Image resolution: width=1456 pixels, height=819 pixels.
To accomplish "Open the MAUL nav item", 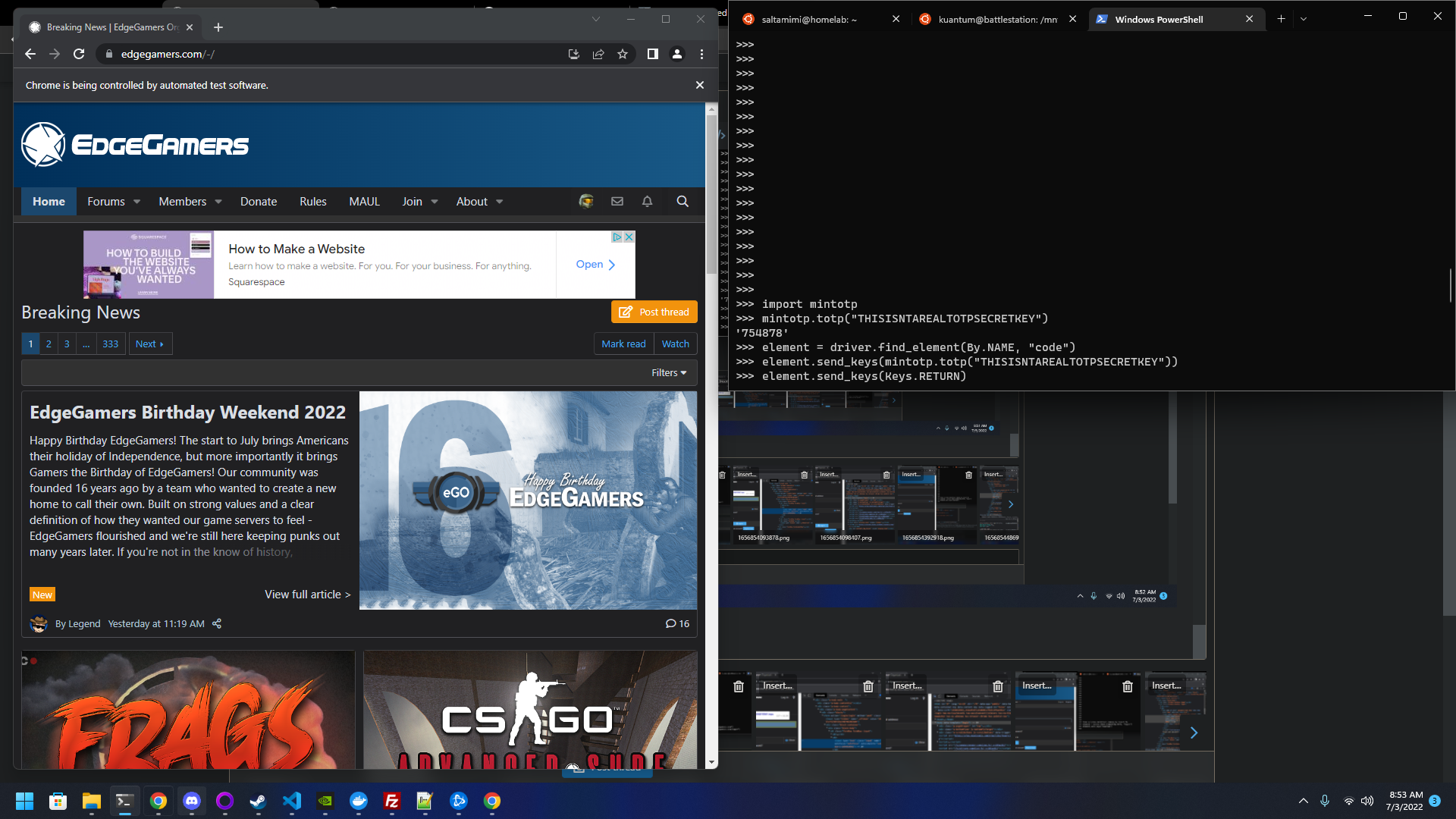I will pyautogui.click(x=364, y=201).
